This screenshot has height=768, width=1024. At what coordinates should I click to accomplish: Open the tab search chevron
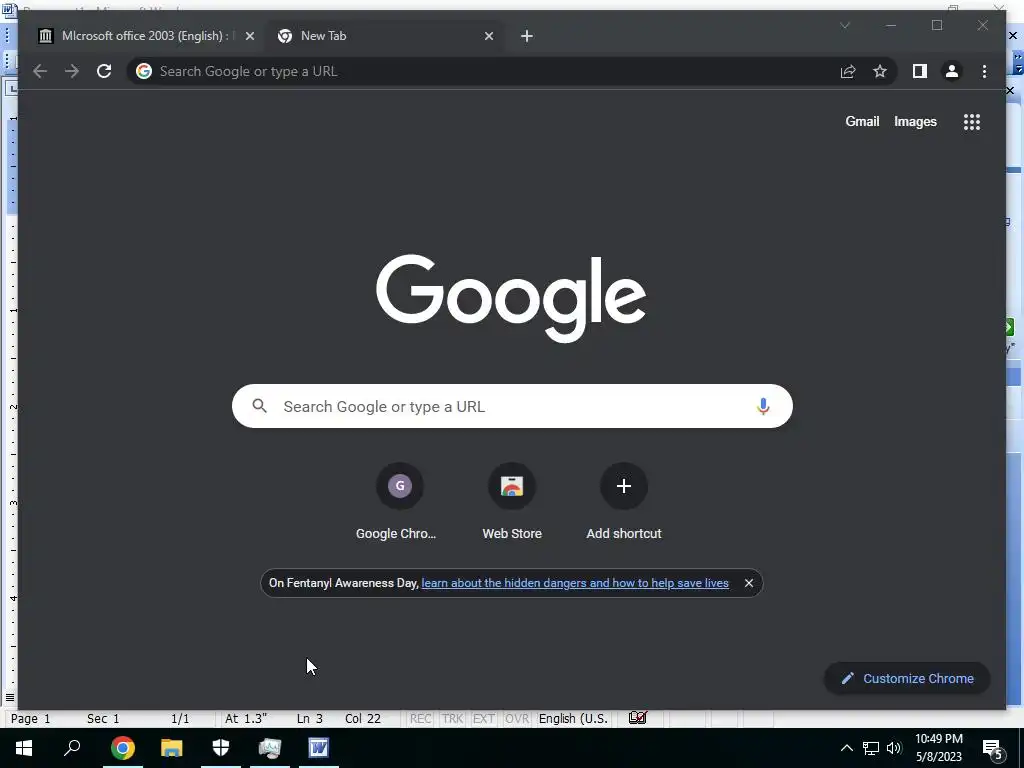(x=844, y=25)
